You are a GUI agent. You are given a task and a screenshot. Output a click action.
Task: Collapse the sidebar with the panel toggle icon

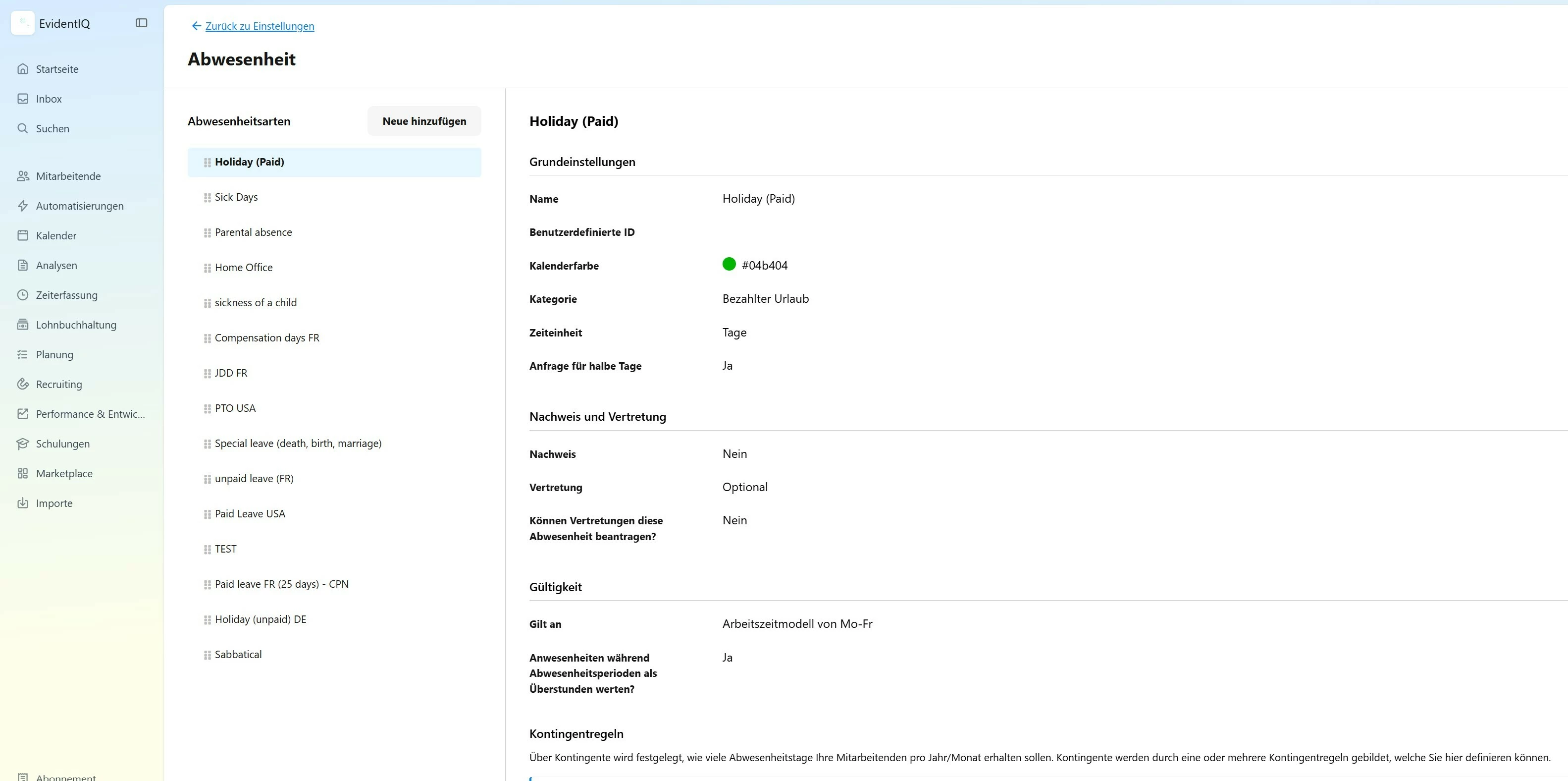141,23
